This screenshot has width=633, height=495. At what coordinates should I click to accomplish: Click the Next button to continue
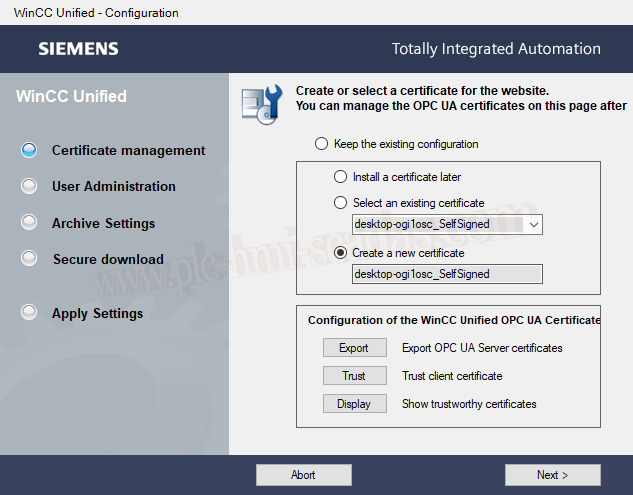[552, 475]
